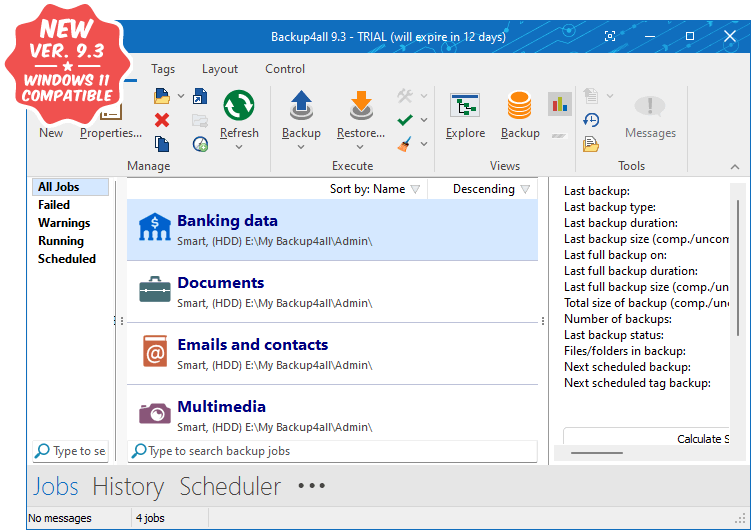
Task: Click the focus mode icon in title bar
Action: pos(610,36)
